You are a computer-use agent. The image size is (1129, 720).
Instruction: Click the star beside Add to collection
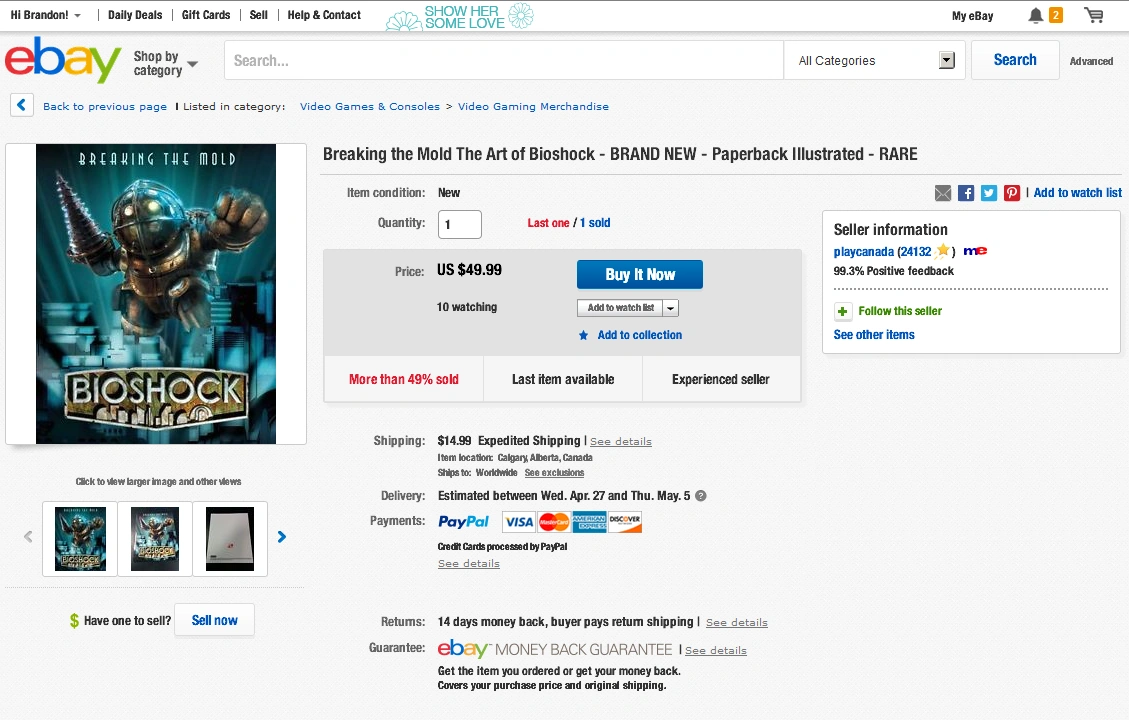click(x=584, y=336)
